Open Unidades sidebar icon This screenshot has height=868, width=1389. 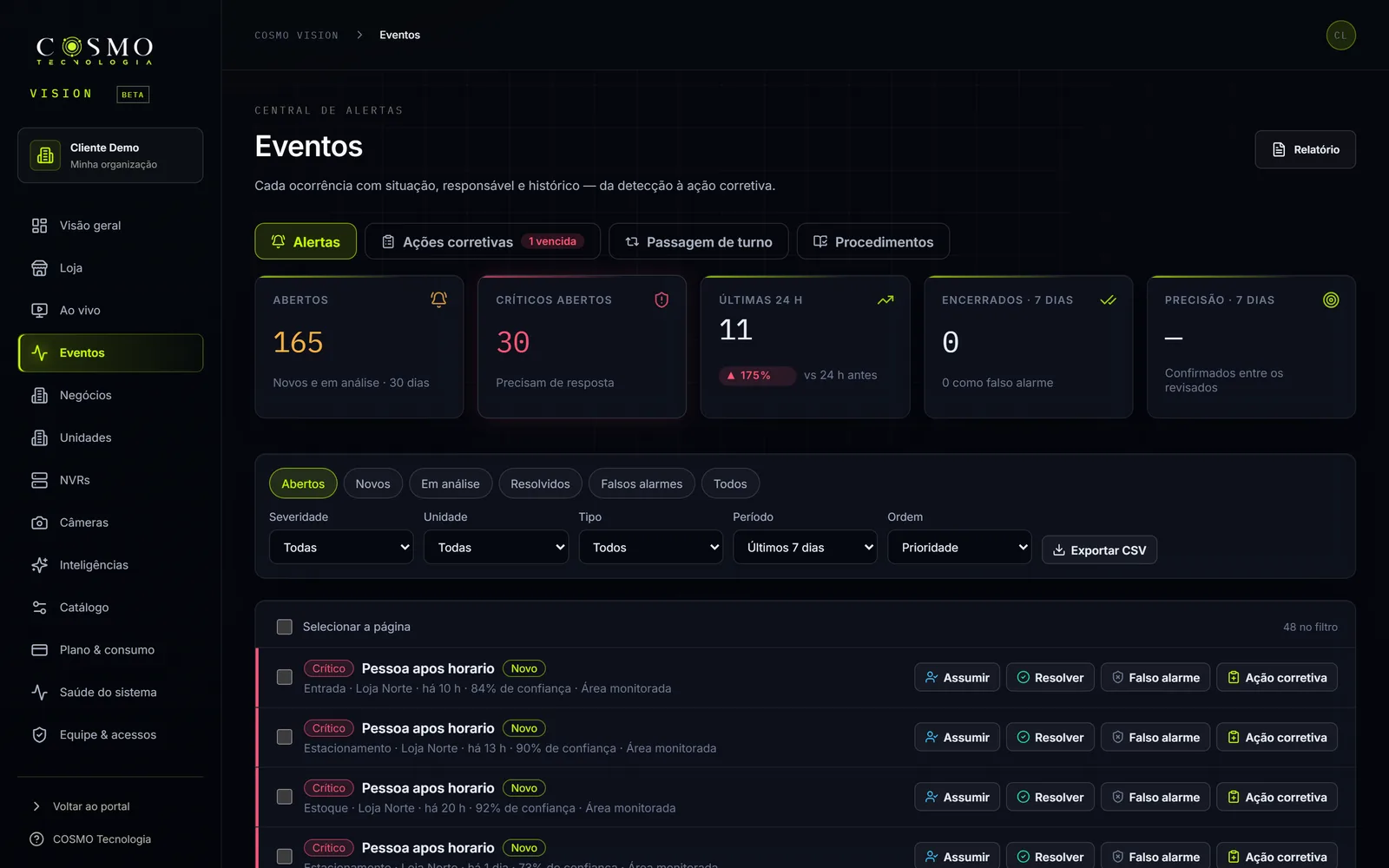[39, 438]
